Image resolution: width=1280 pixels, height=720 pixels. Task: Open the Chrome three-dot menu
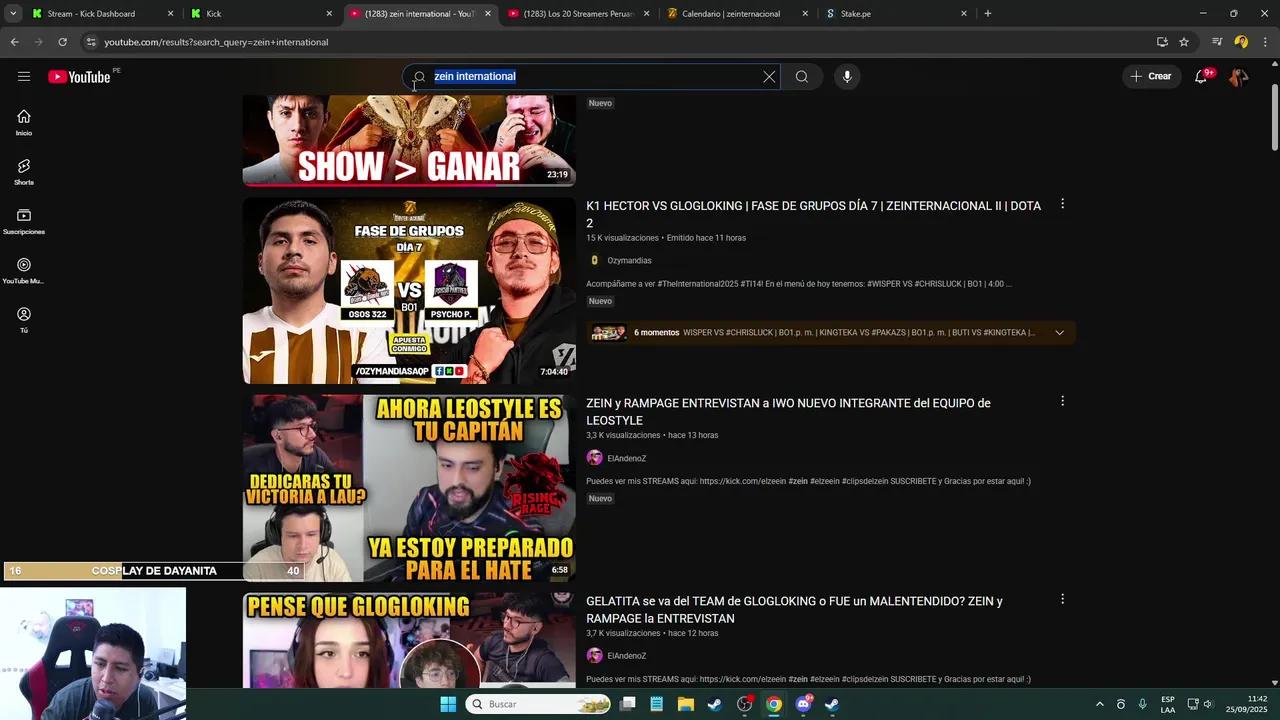(1266, 42)
